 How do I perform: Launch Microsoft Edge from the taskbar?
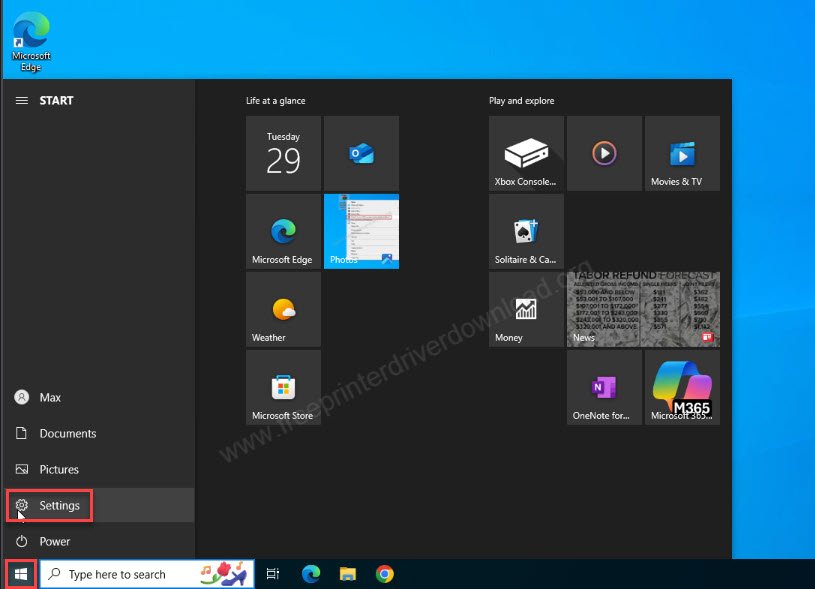[x=311, y=574]
